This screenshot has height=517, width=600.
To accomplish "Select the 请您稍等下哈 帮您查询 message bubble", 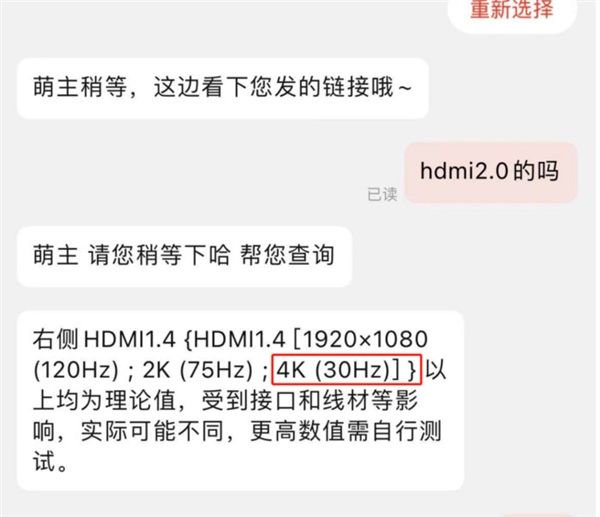I will click(184, 256).
